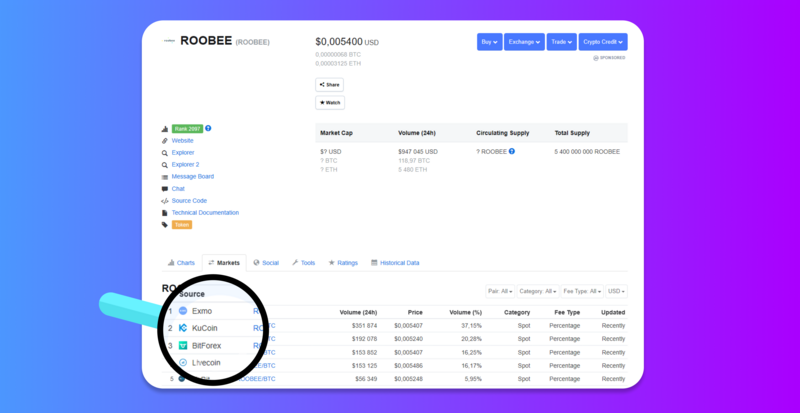Click the Share button
800x413 pixels.
click(x=330, y=85)
